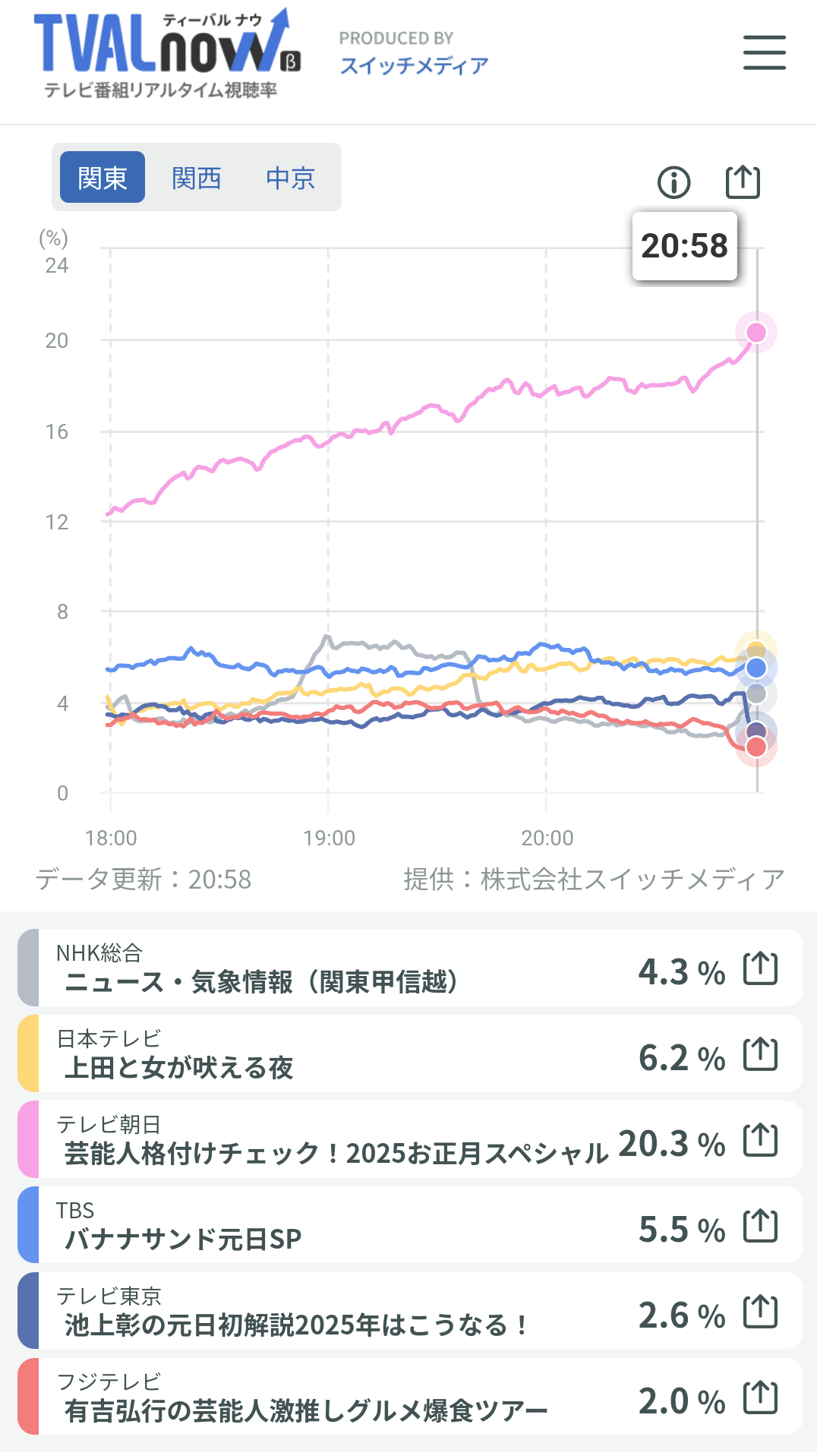Open the 上田と女が吠える夜 program row
This screenshot has width=817, height=1456.
410,1054
